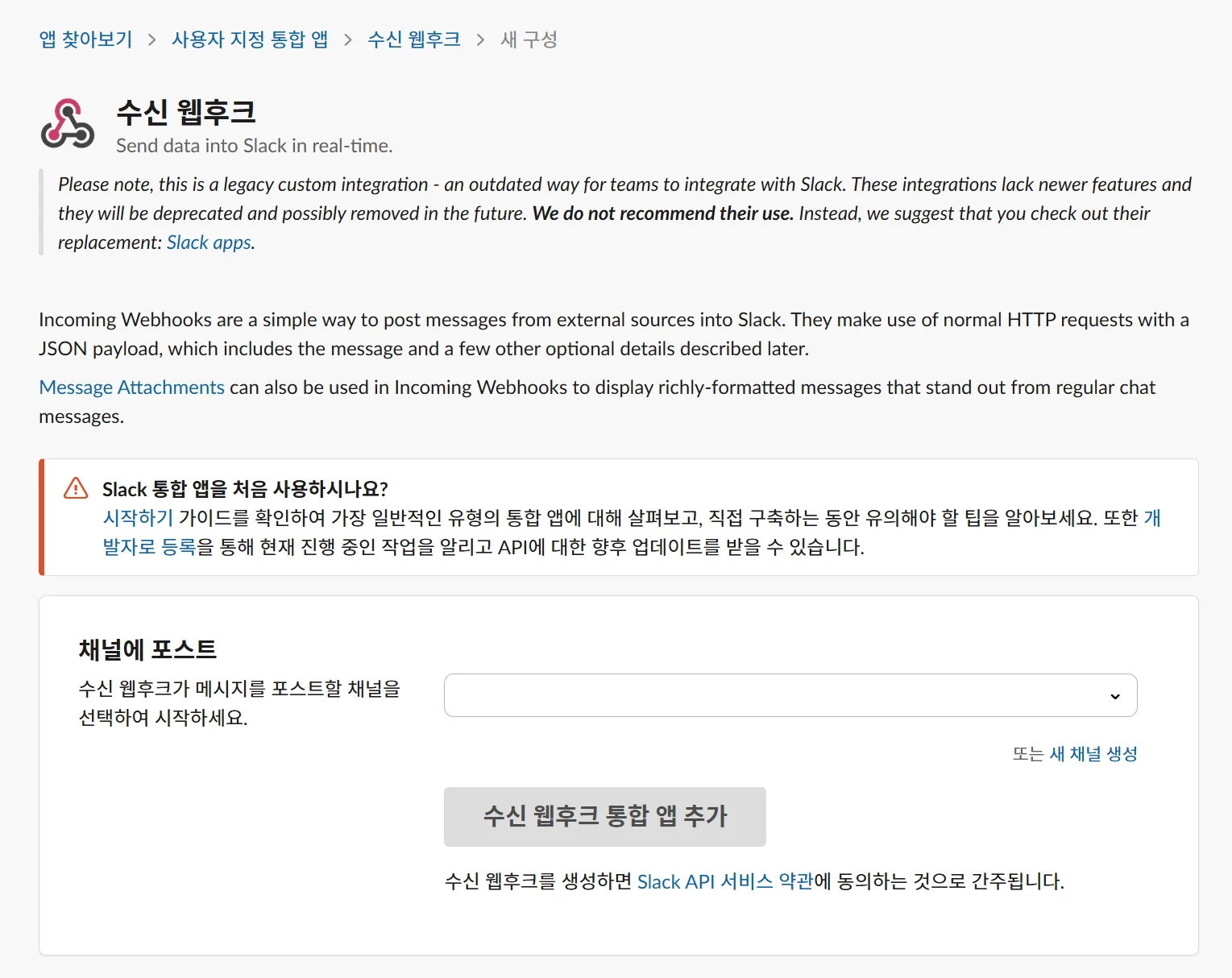Open the Slack apps link
This screenshot has width=1232, height=978.
coord(209,242)
